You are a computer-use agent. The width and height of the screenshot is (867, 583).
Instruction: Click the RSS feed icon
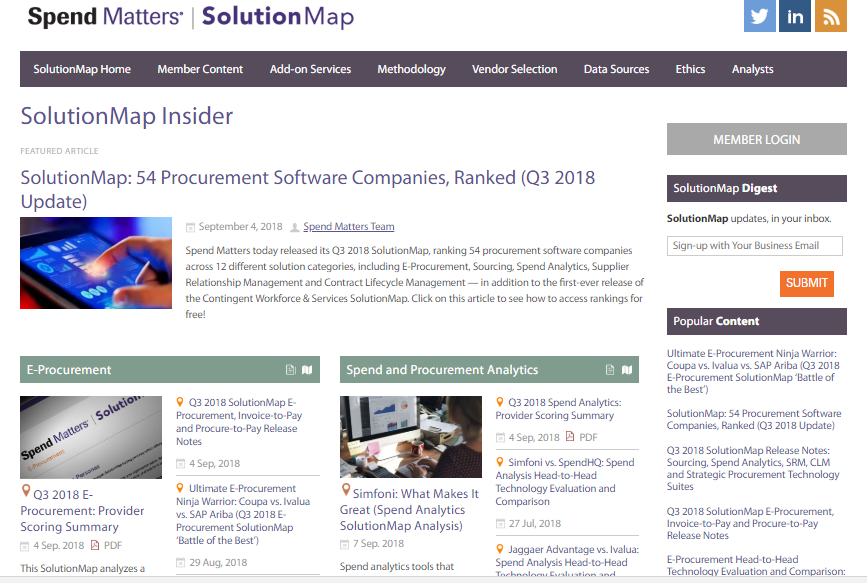click(830, 17)
